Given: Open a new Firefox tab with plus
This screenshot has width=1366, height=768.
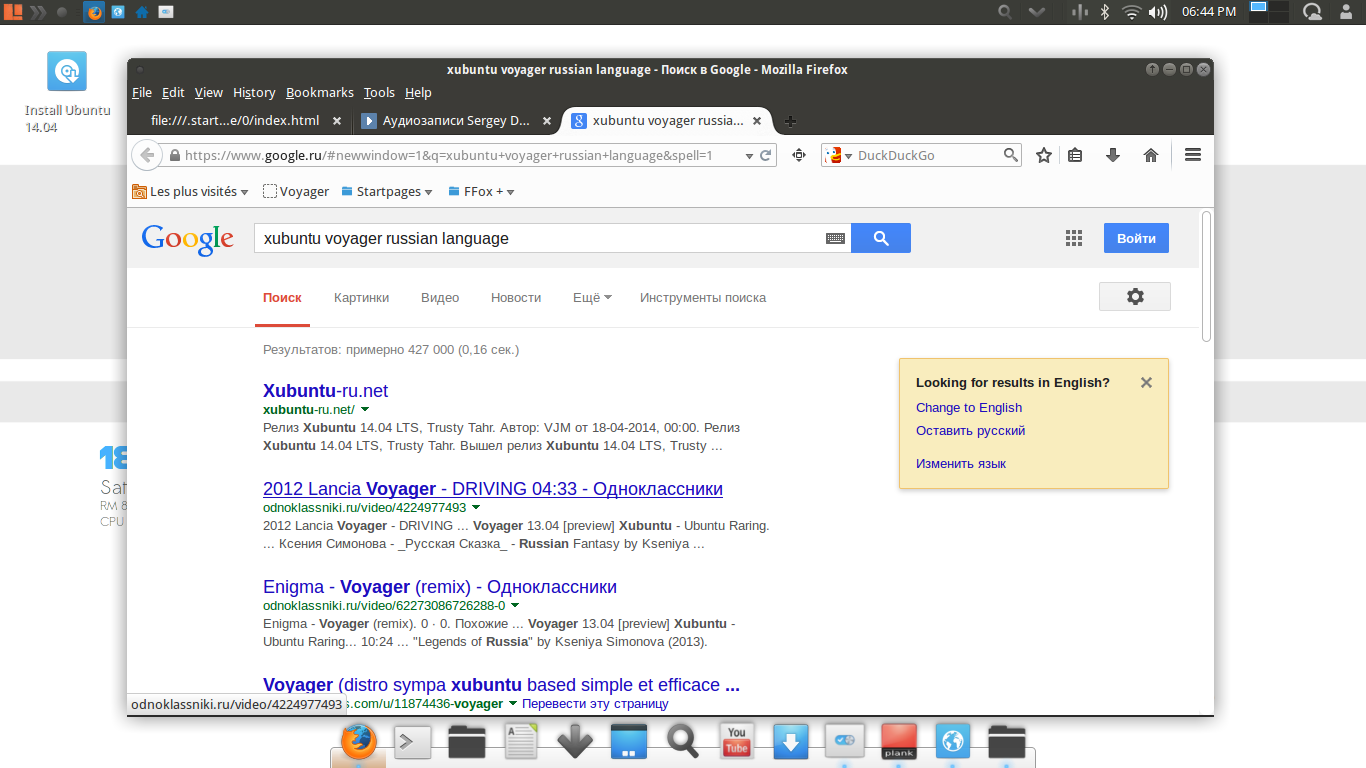Looking at the screenshot, I should 790,121.
